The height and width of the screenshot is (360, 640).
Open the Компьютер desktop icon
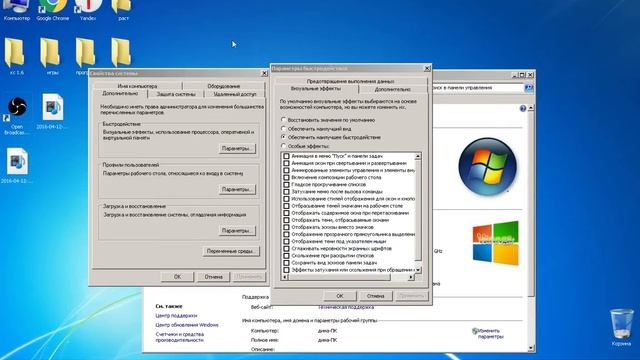coord(16,10)
